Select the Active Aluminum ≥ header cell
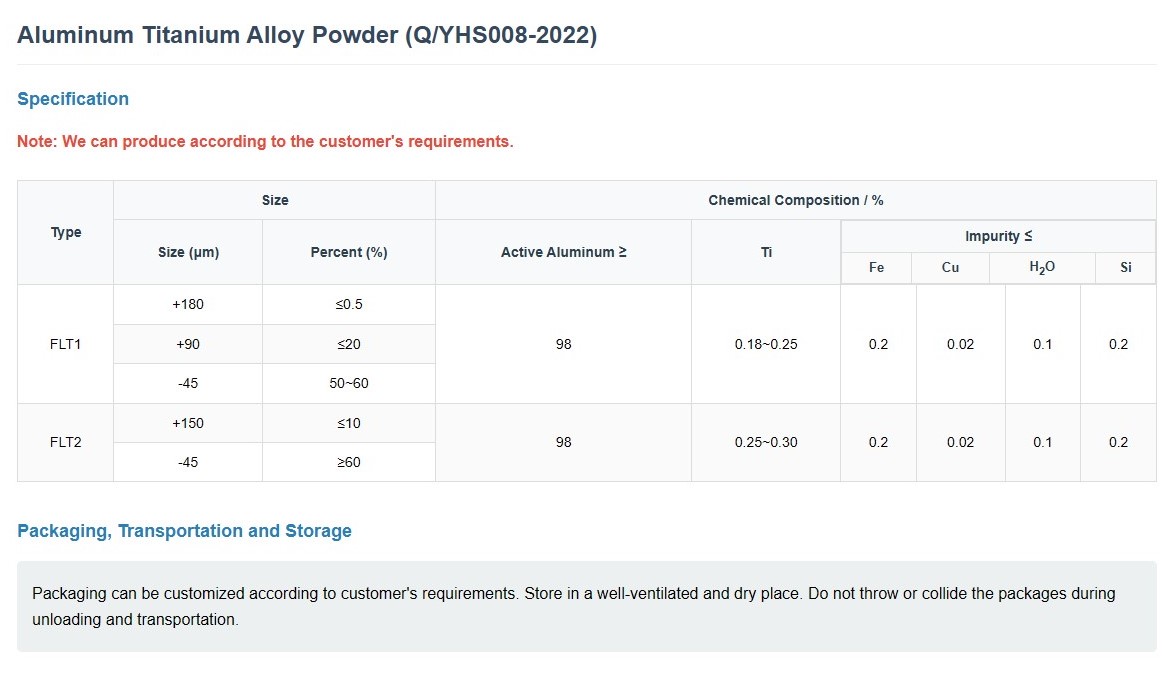 click(x=563, y=252)
